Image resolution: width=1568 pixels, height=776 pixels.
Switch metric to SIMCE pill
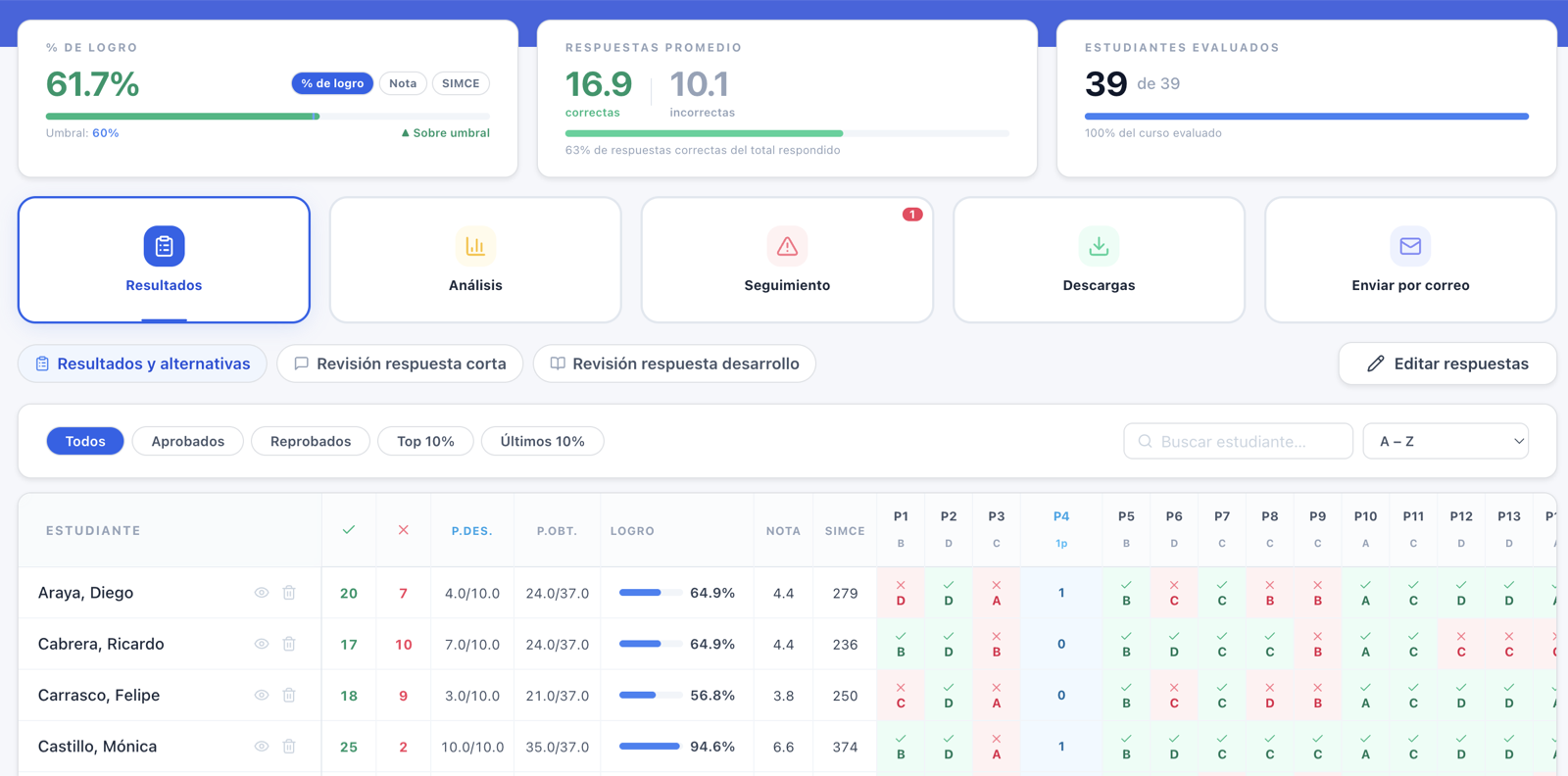(461, 83)
